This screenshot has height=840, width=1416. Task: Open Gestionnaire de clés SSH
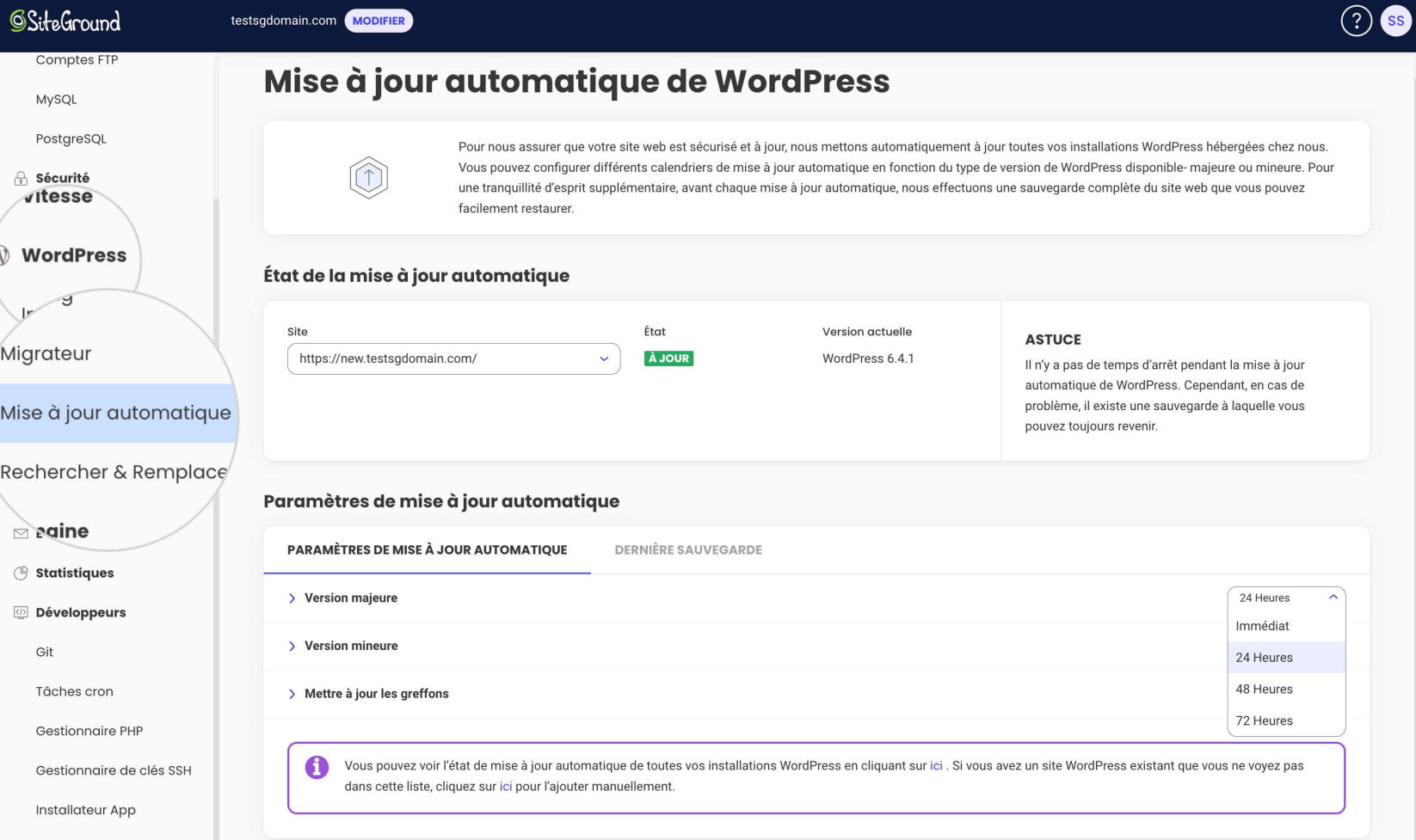coord(114,770)
